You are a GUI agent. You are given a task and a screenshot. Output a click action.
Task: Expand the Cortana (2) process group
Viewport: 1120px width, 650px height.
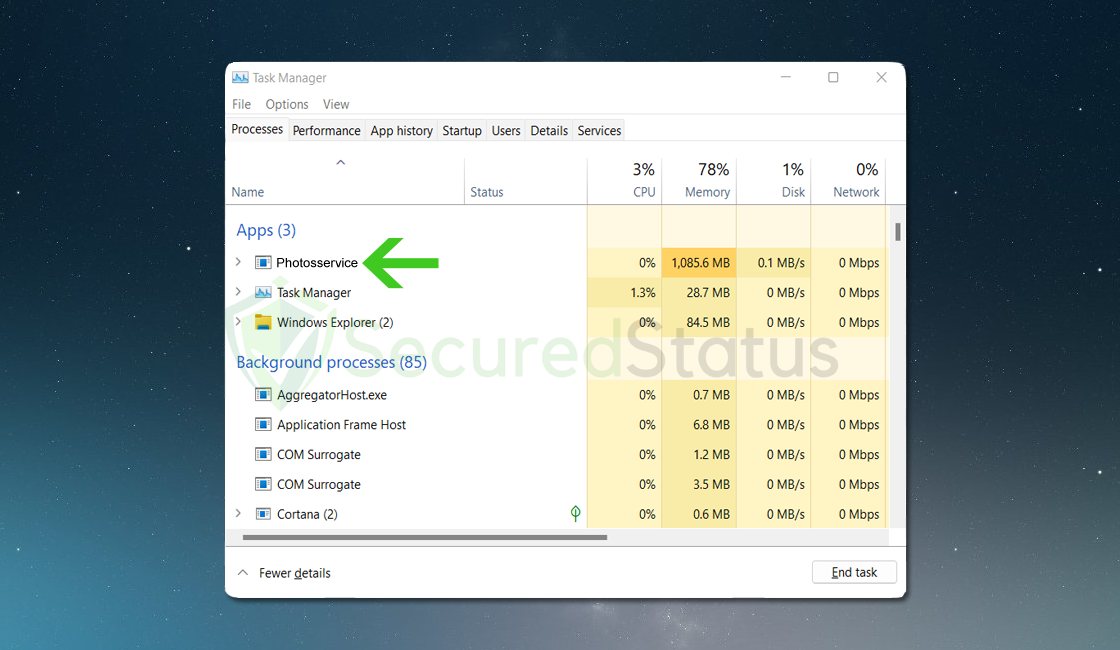(x=239, y=514)
